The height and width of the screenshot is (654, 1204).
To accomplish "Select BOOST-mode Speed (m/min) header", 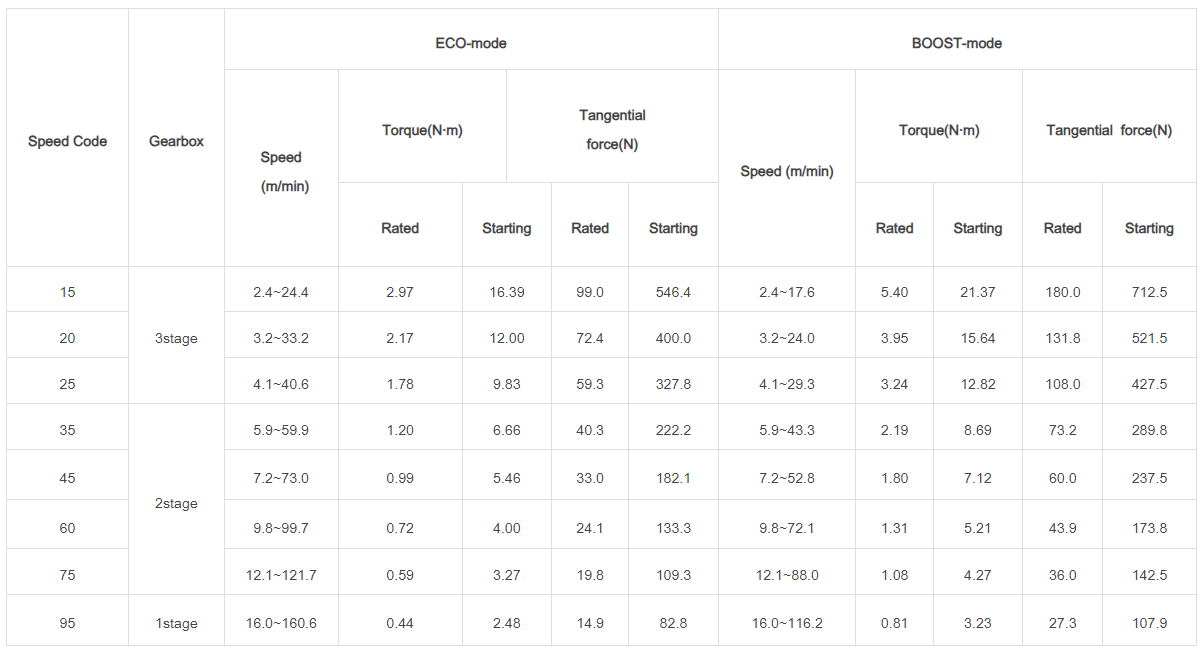I will 786,171.
